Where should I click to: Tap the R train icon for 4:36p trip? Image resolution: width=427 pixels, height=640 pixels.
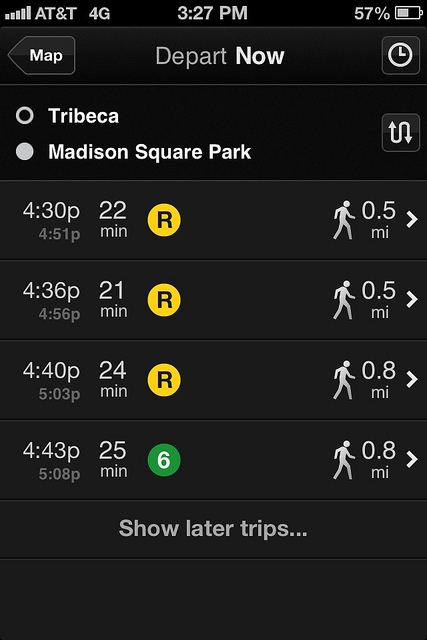(164, 300)
